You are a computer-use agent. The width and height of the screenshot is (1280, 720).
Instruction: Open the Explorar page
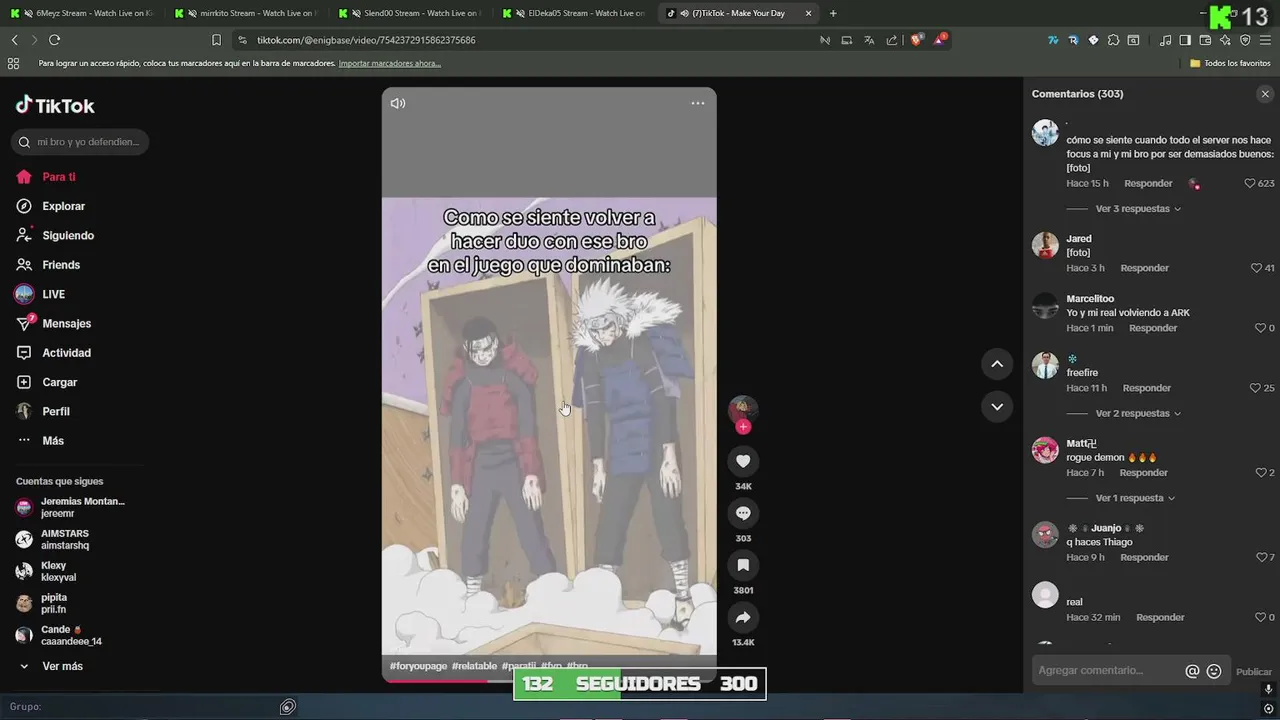coord(51,206)
